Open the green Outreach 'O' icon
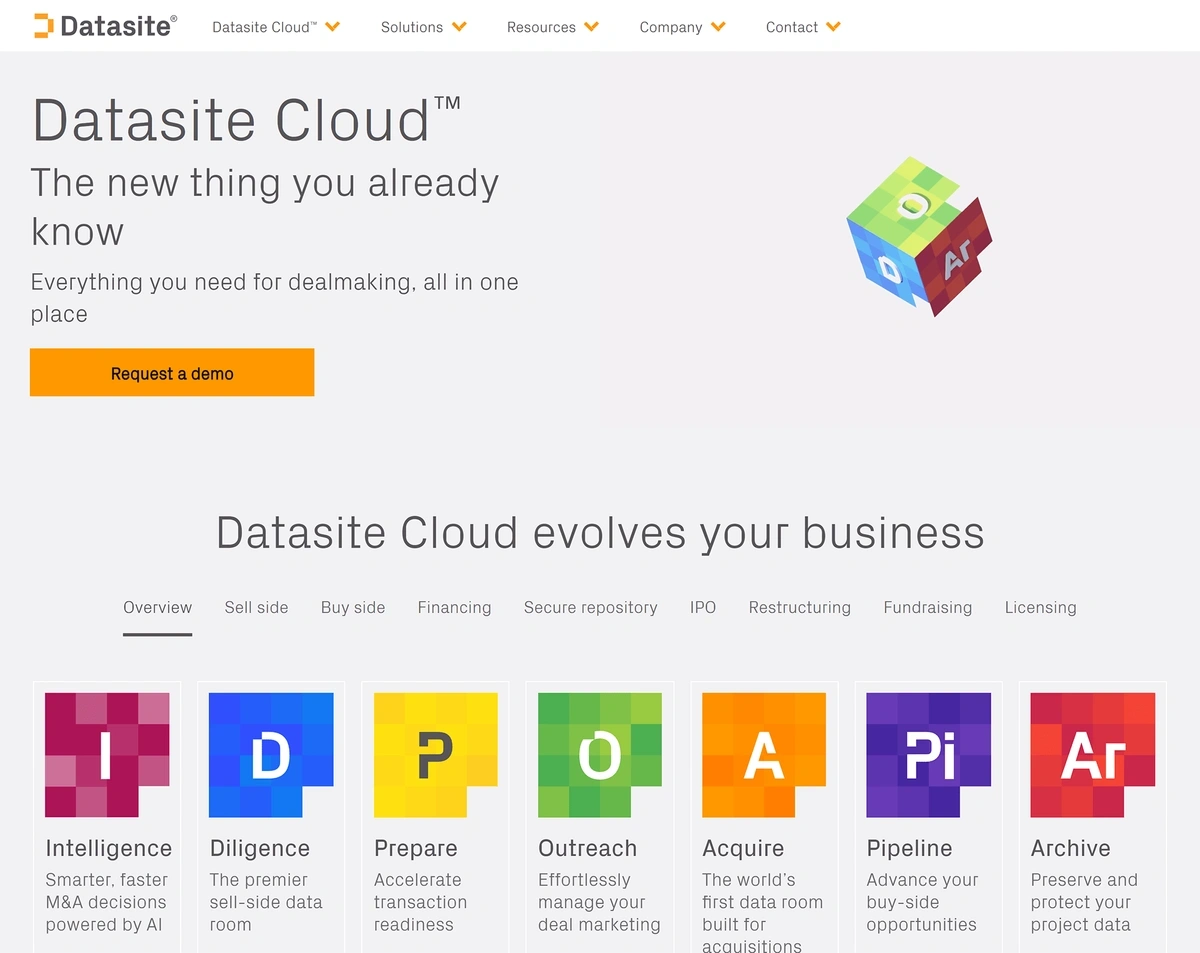This screenshot has width=1200, height=953. click(600, 755)
